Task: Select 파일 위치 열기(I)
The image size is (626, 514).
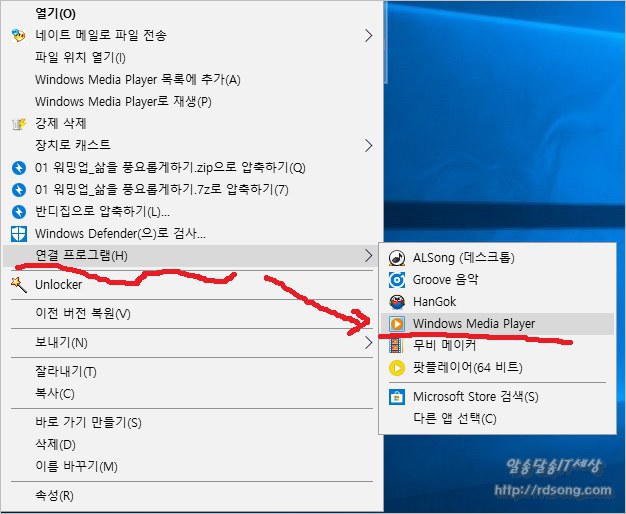Action: coord(192,58)
